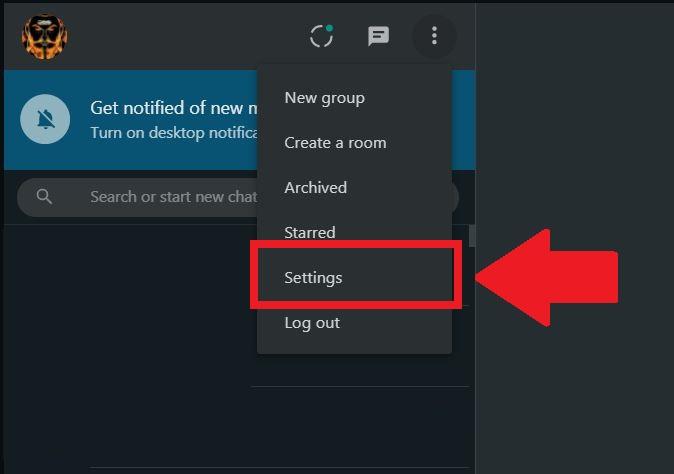Click Turn on desktop notifications link

174,133
